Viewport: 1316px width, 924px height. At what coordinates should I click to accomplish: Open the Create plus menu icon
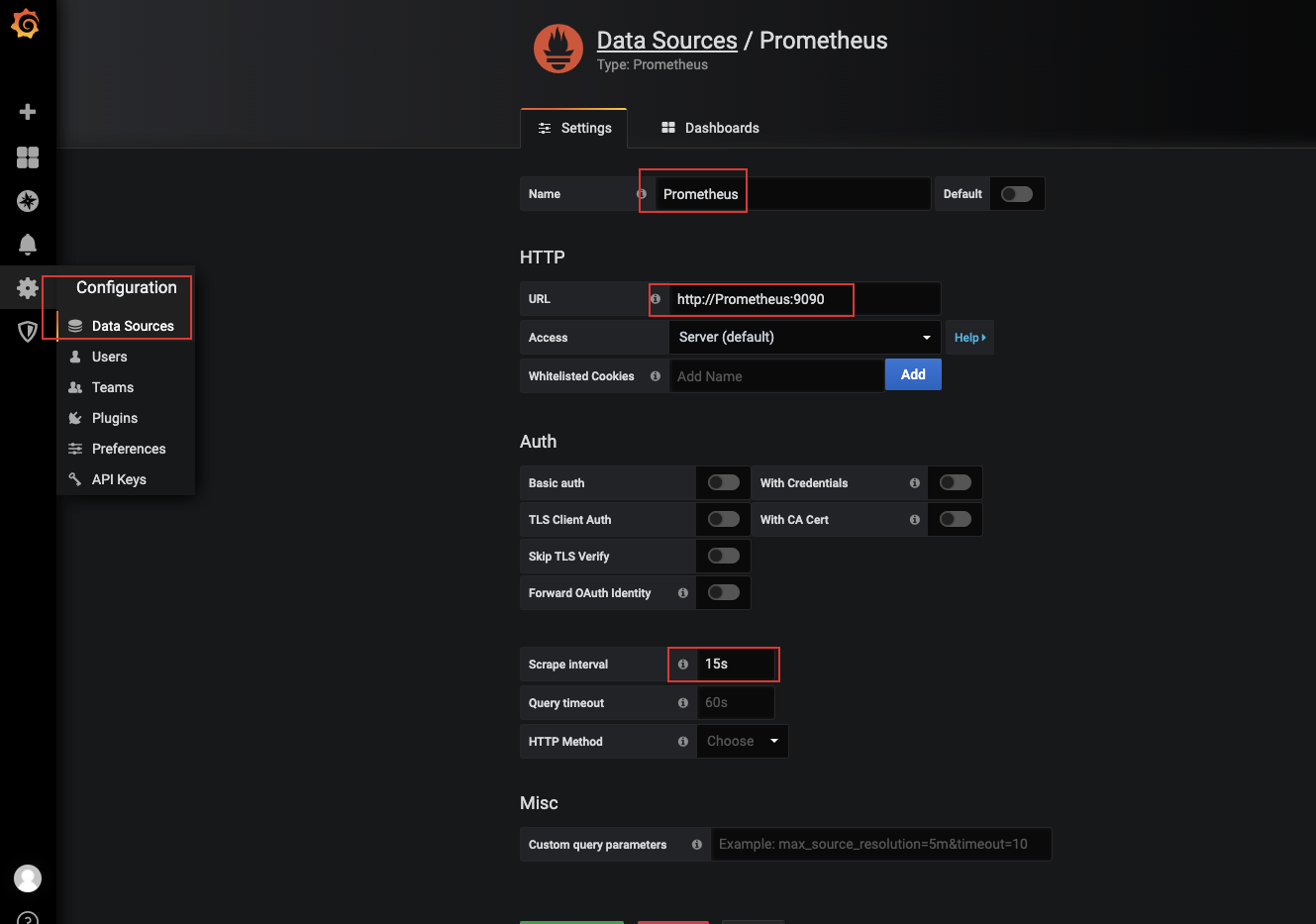pyautogui.click(x=28, y=112)
